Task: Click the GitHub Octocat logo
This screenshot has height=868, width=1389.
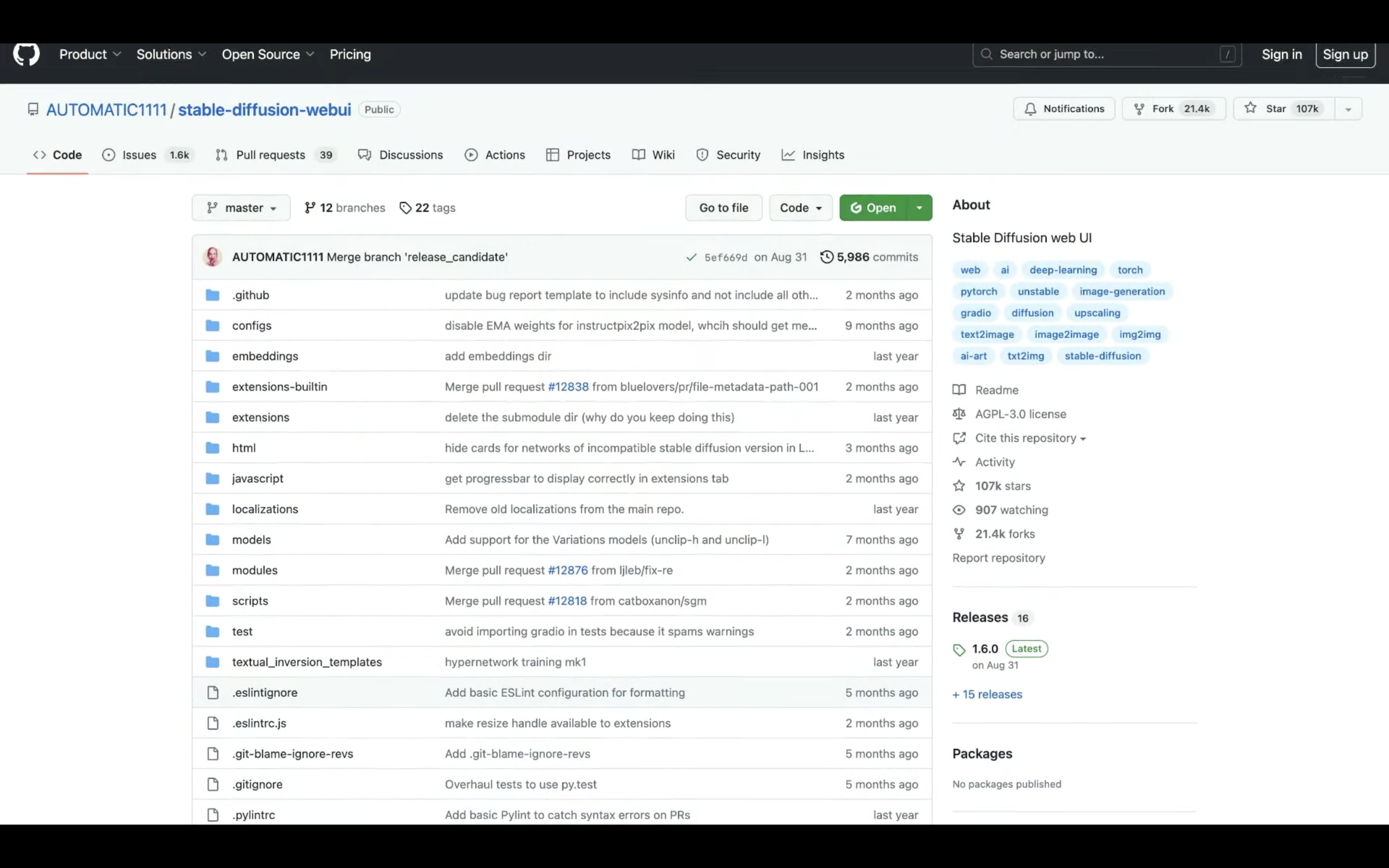Action: tap(27, 54)
